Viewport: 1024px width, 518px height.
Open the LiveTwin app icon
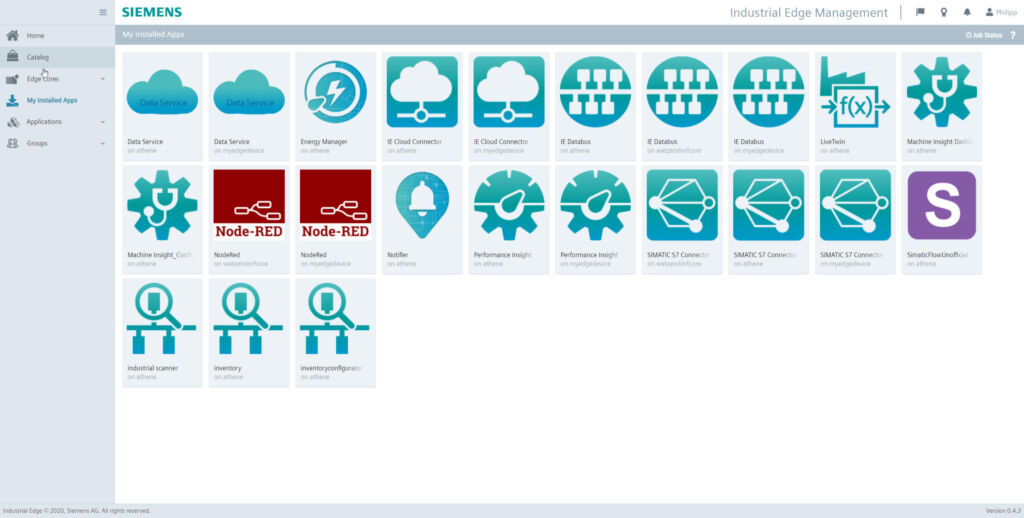(855, 92)
